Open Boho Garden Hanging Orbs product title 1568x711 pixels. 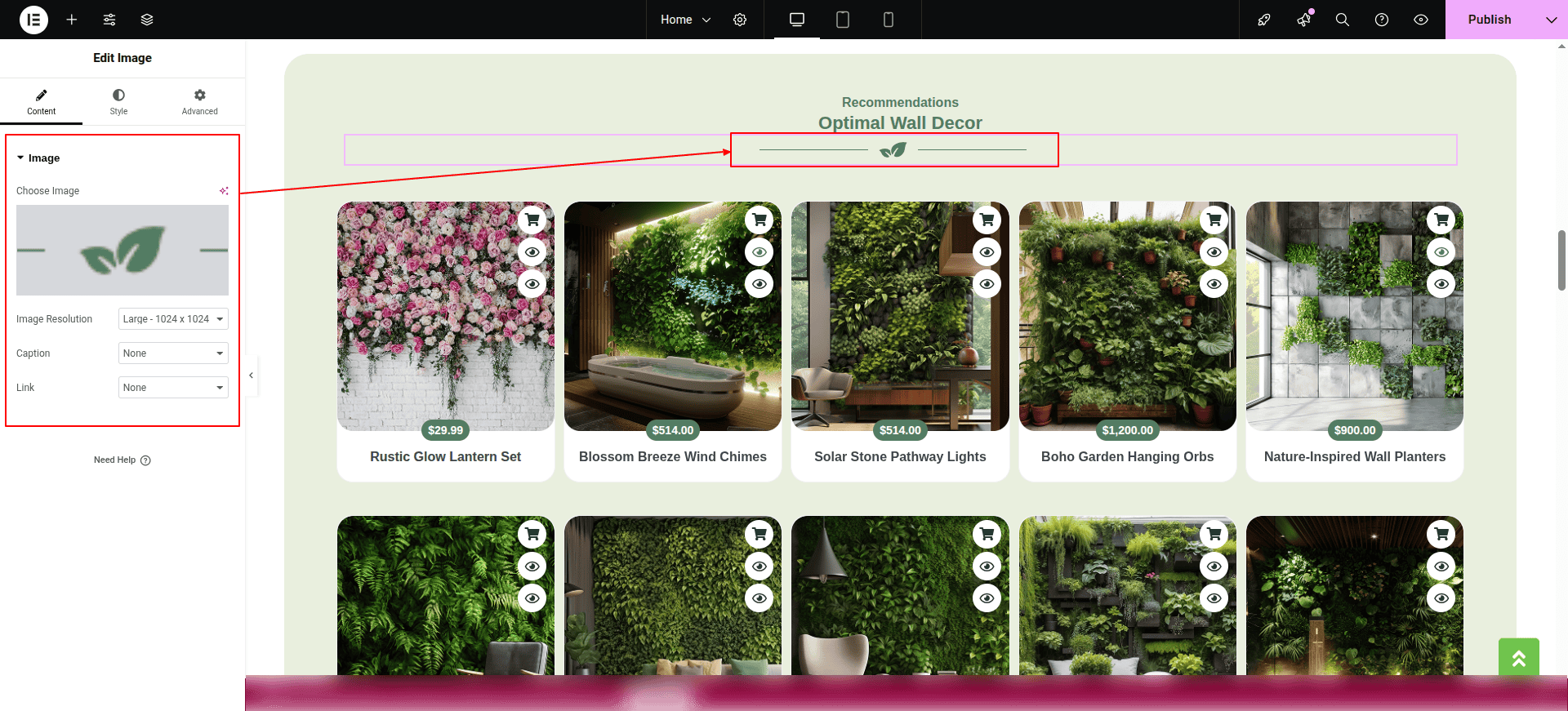(1127, 457)
